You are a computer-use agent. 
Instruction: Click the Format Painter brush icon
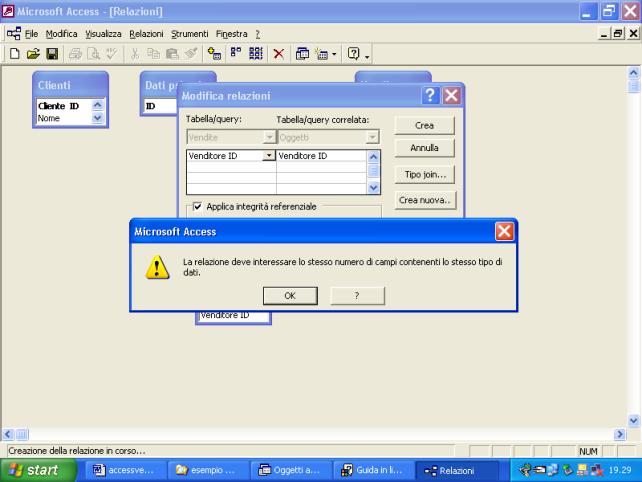(191, 54)
